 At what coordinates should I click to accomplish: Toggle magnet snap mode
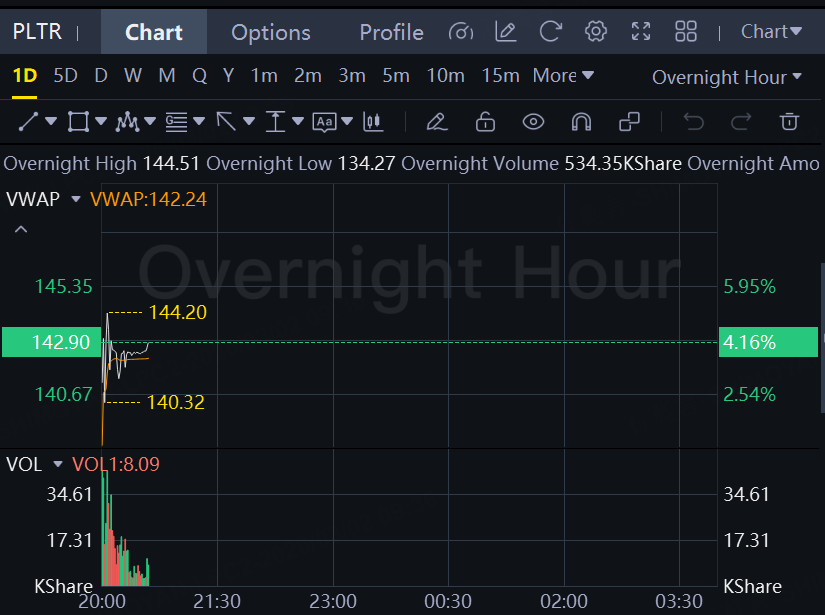tap(581, 122)
